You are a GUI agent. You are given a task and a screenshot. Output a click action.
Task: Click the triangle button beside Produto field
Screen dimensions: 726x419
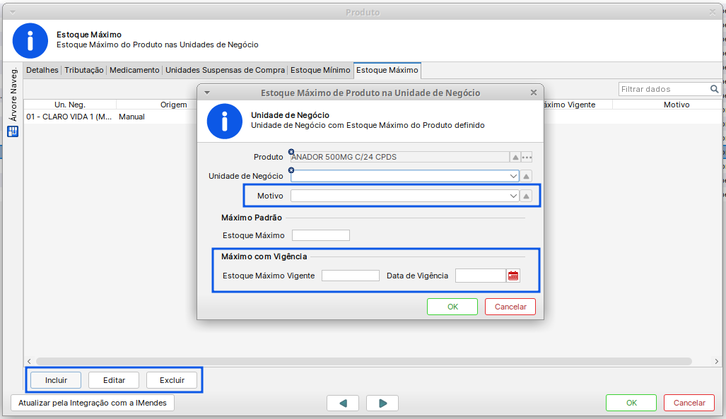515,157
